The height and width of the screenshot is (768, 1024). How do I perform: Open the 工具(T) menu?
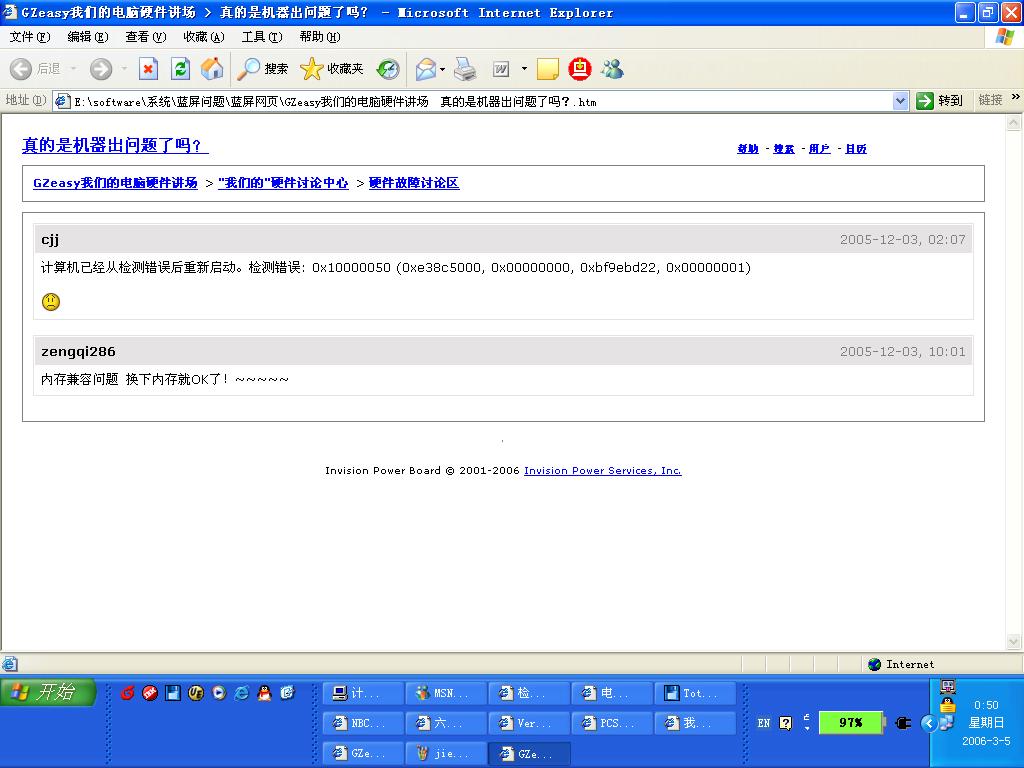[x=262, y=37]
